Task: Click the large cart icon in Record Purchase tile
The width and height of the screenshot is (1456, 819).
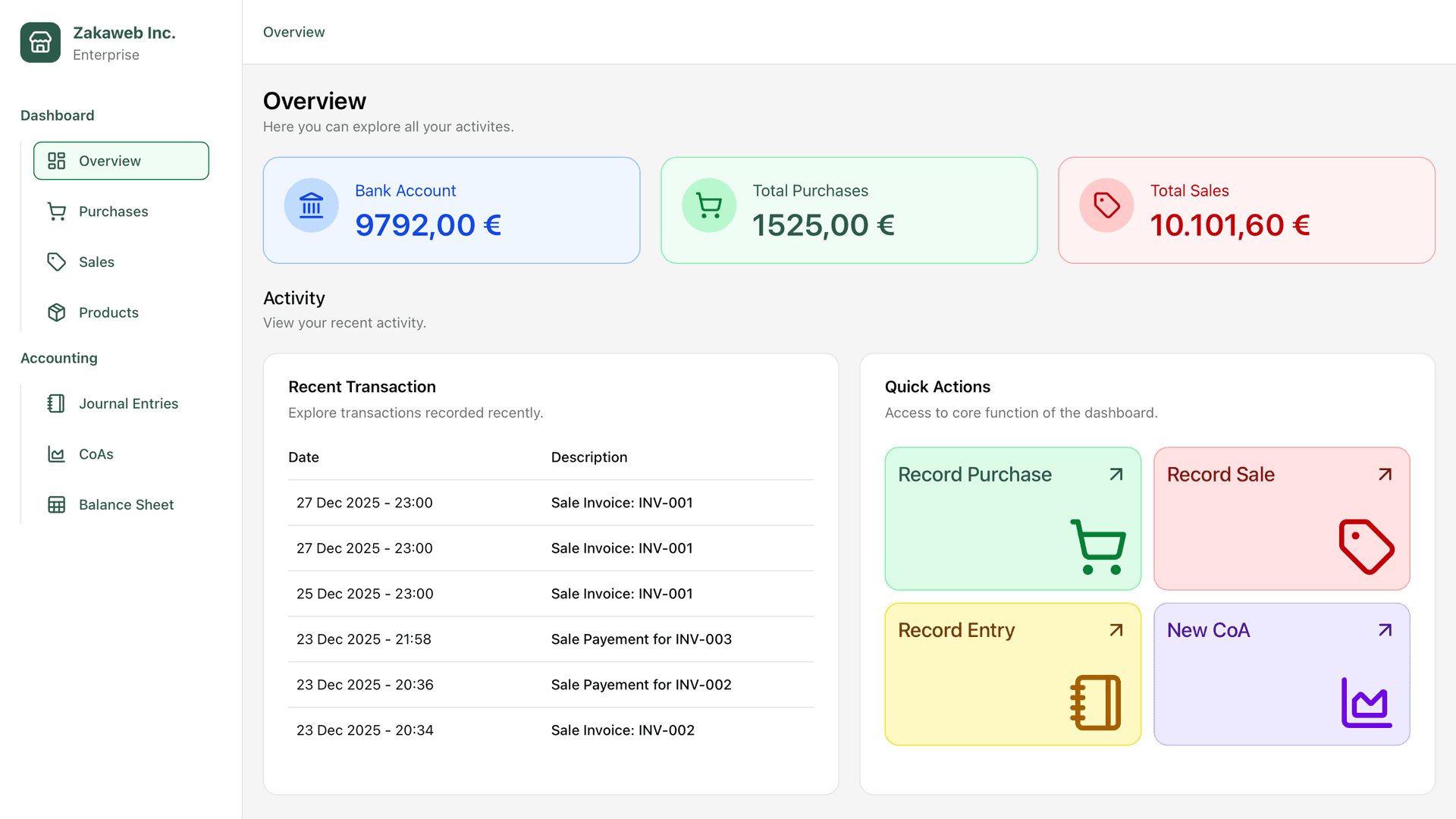Action: click(1097, 547)
